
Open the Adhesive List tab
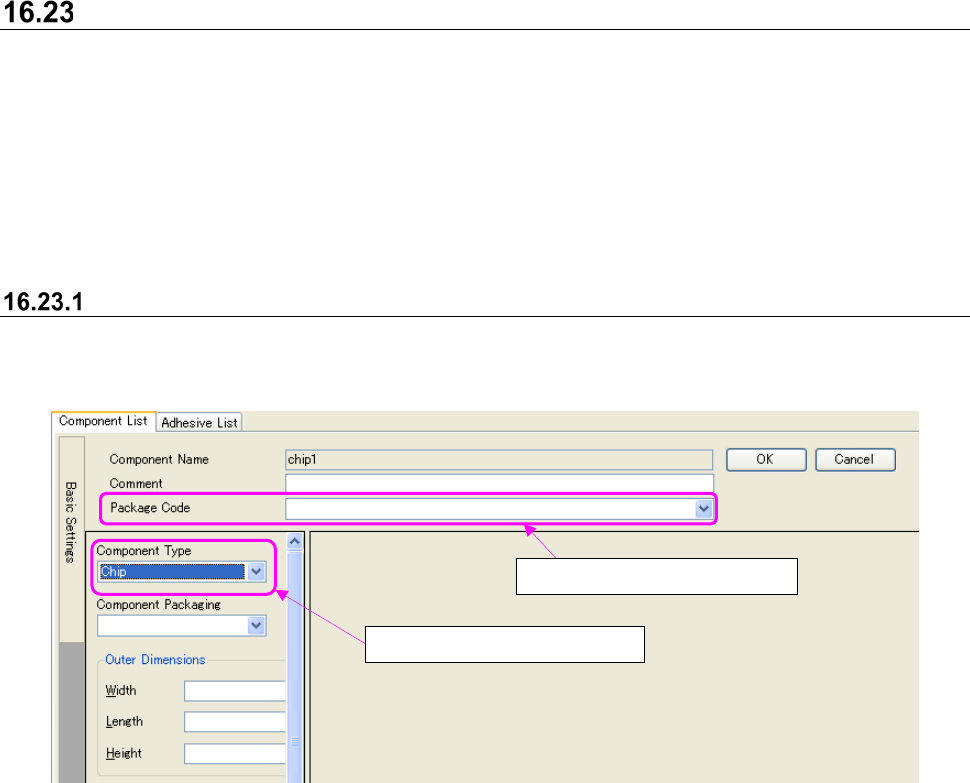click(x=199, y=422)
